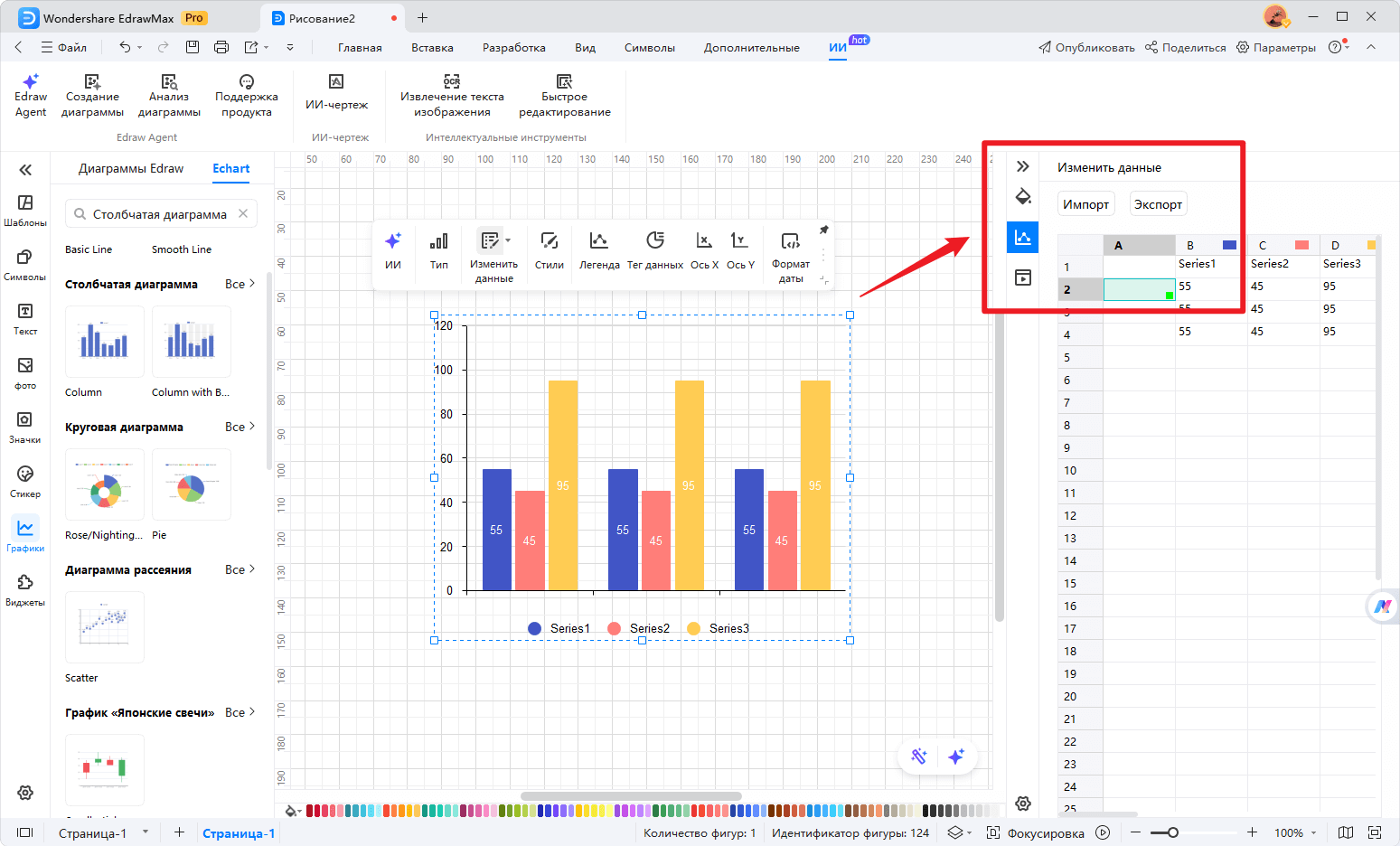Screen dimensions: 1400x846
Task: Switch to the Echart tab
Action: point(230,168)
